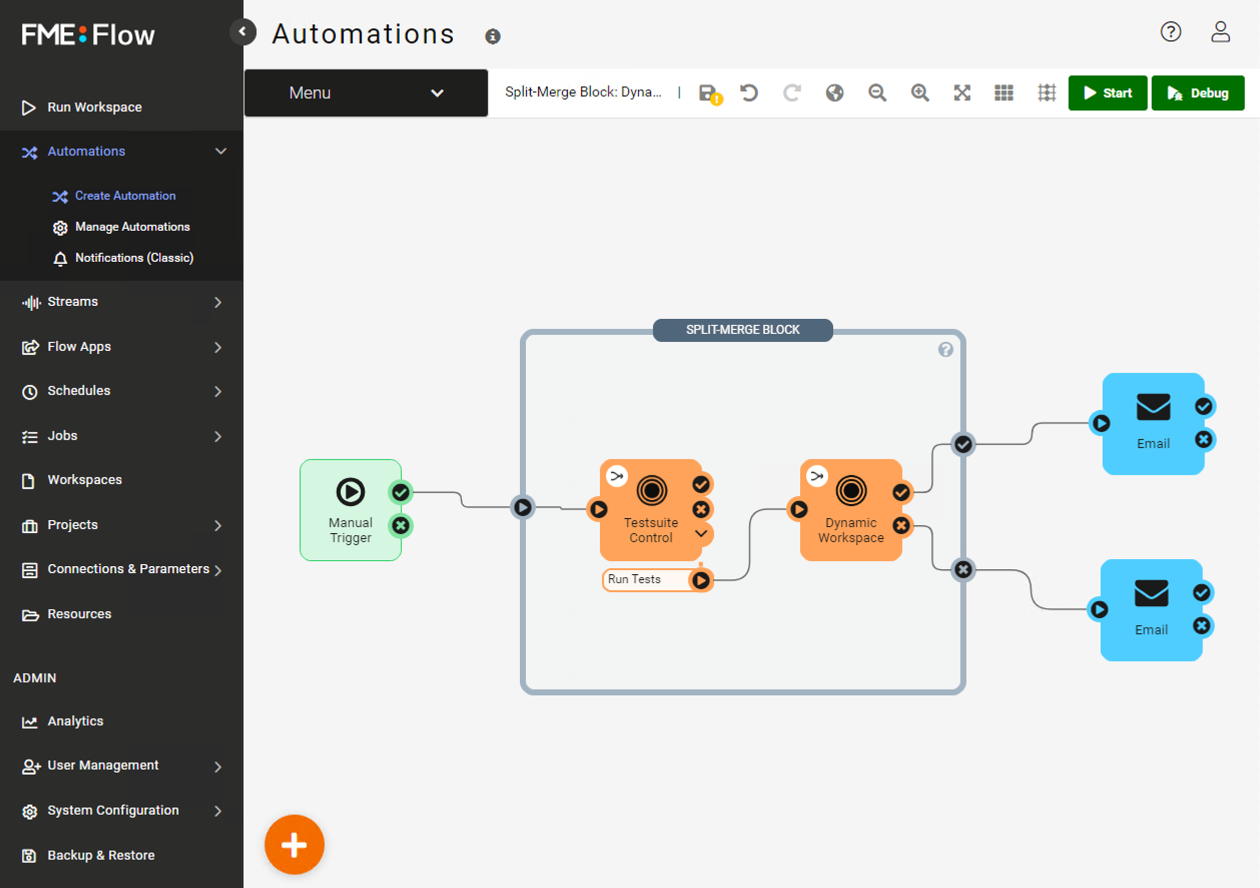The image size is (1260, 888).
Task: Open the help question mark icon
Action: [1170, 31]
